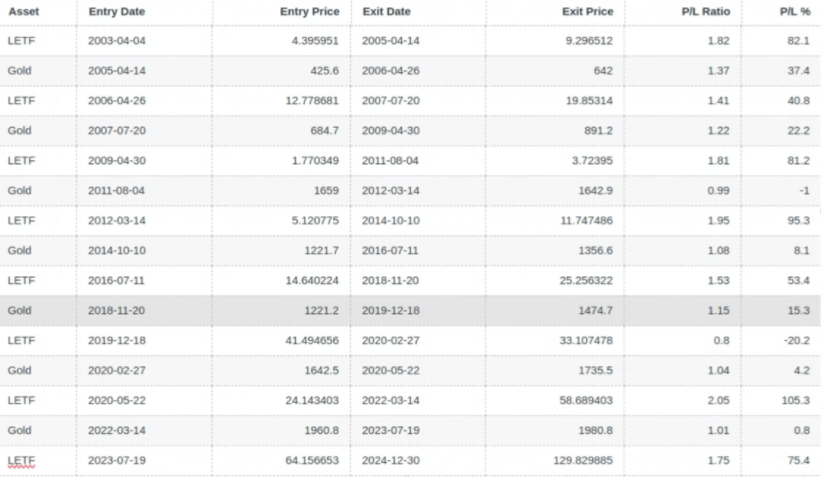Click the P/L % value 40.8
The image size is (825, 477).
[x=797, y=101]
